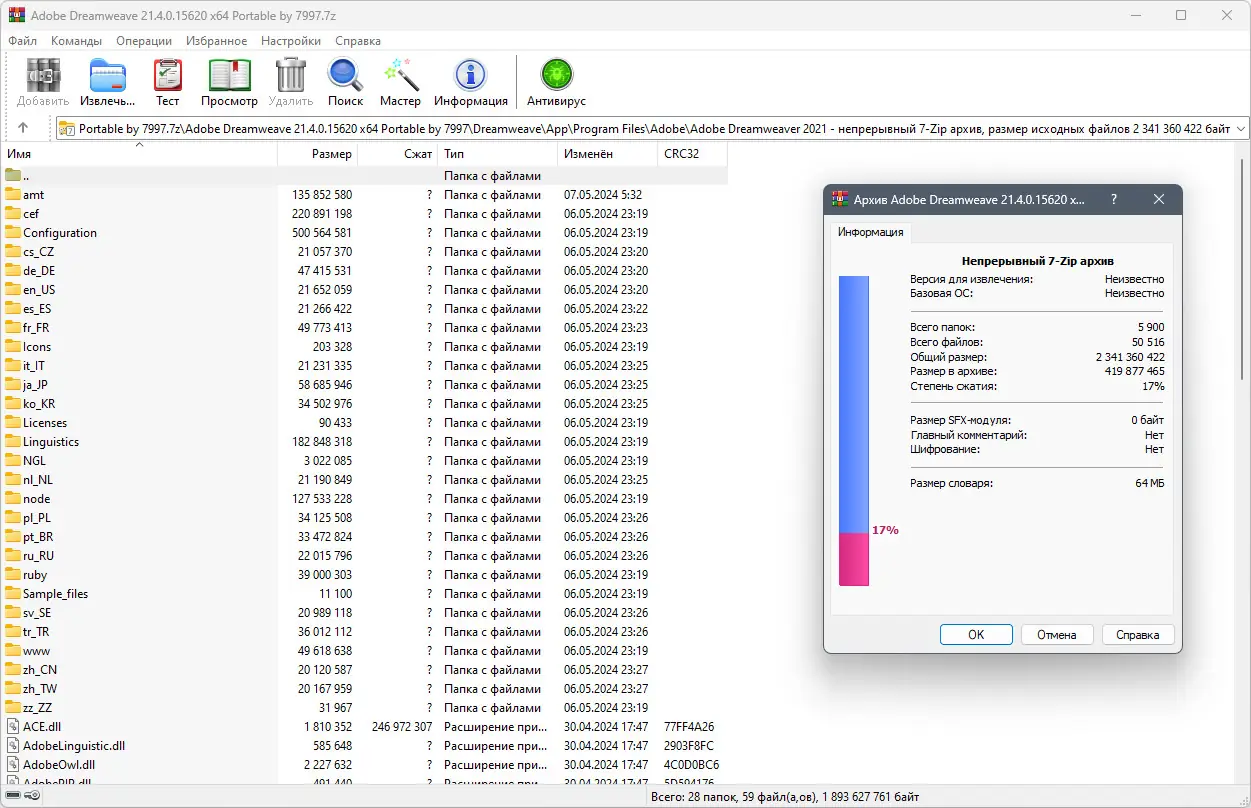
Task: Launch the Мастер wizard icon
Action: (x=400, y=76)
